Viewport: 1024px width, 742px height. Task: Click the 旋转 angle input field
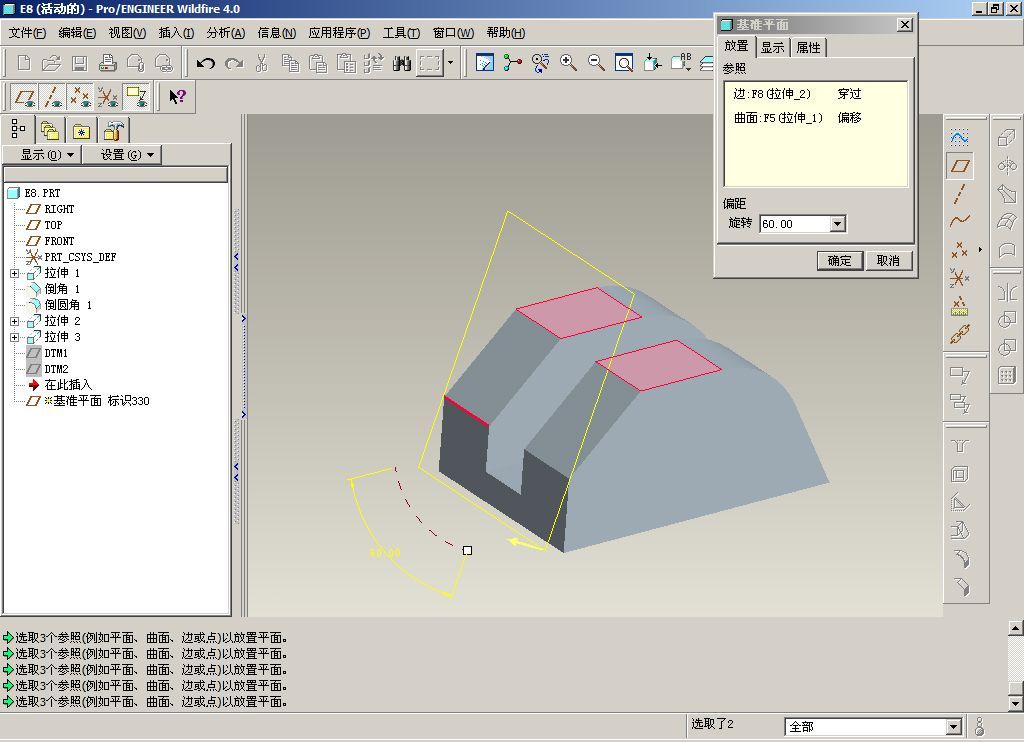(795, 224)
